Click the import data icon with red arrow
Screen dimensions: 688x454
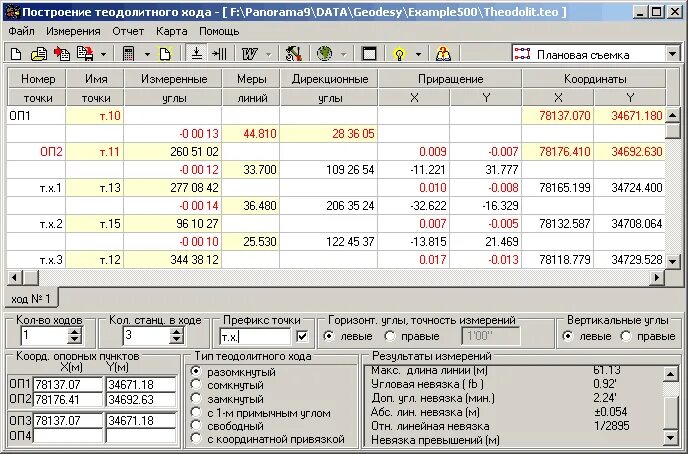point(62,54)
